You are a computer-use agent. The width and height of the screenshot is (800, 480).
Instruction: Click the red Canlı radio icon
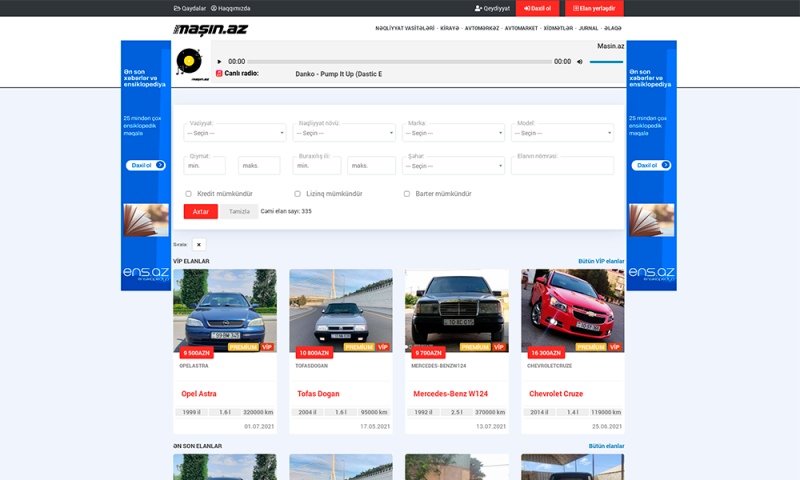pos(219,73)
